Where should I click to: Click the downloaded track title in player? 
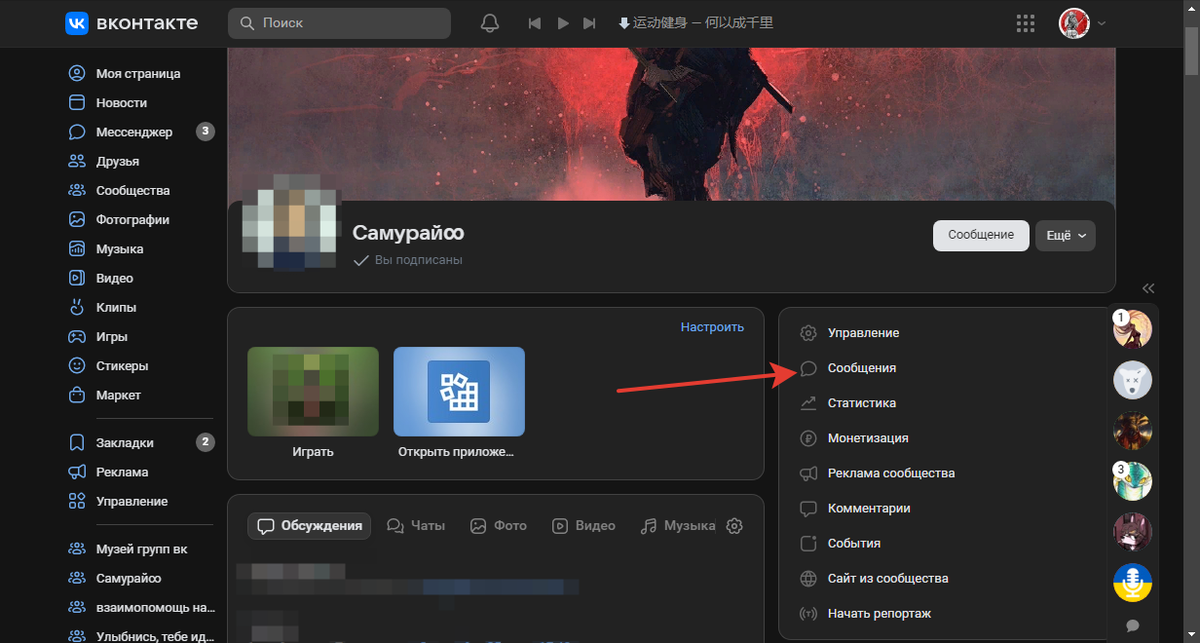696,23
